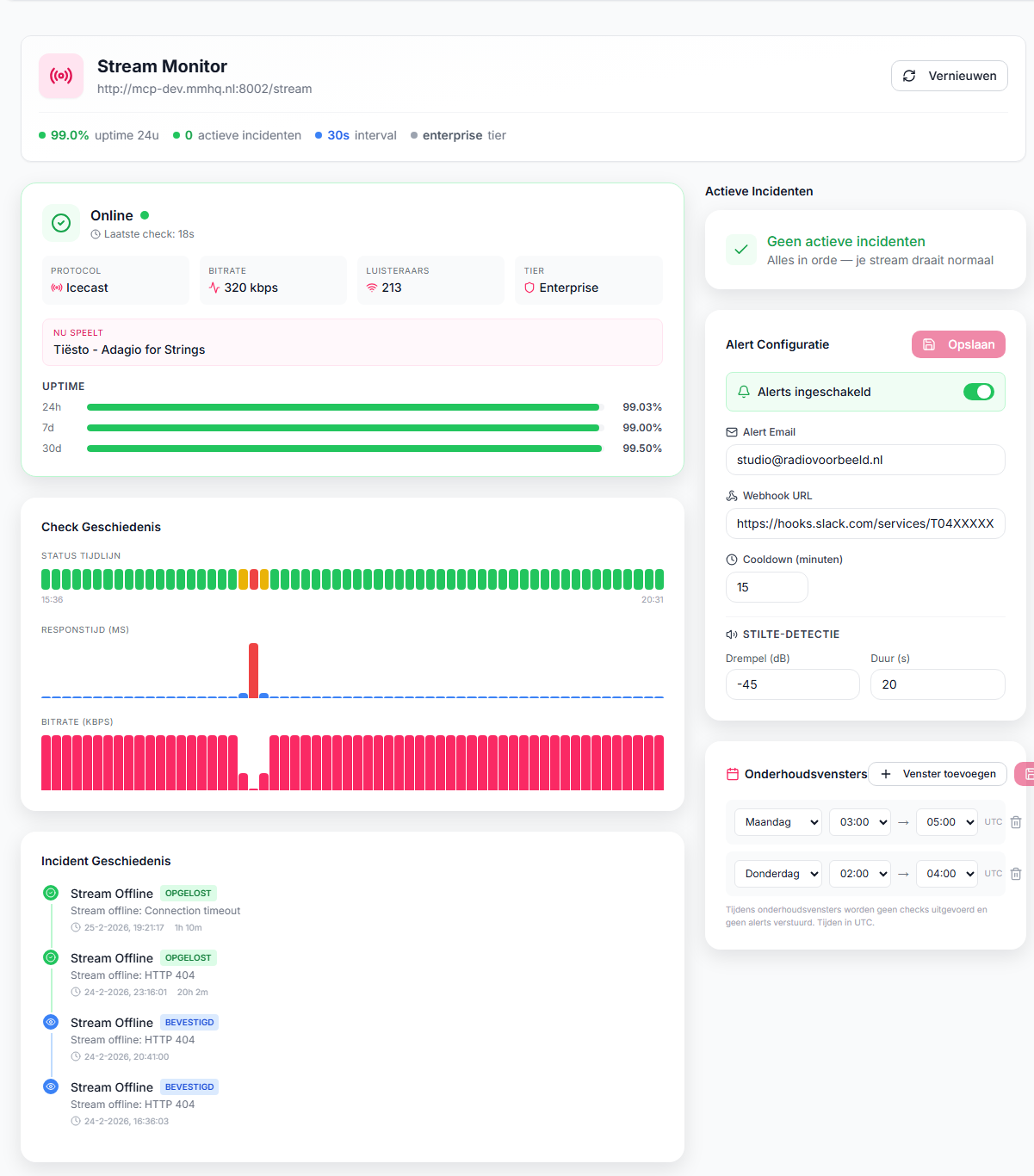
Task: Click the clock icon next to Cooldown minuten
Action: pyautogui.click(x=732, y=559)
